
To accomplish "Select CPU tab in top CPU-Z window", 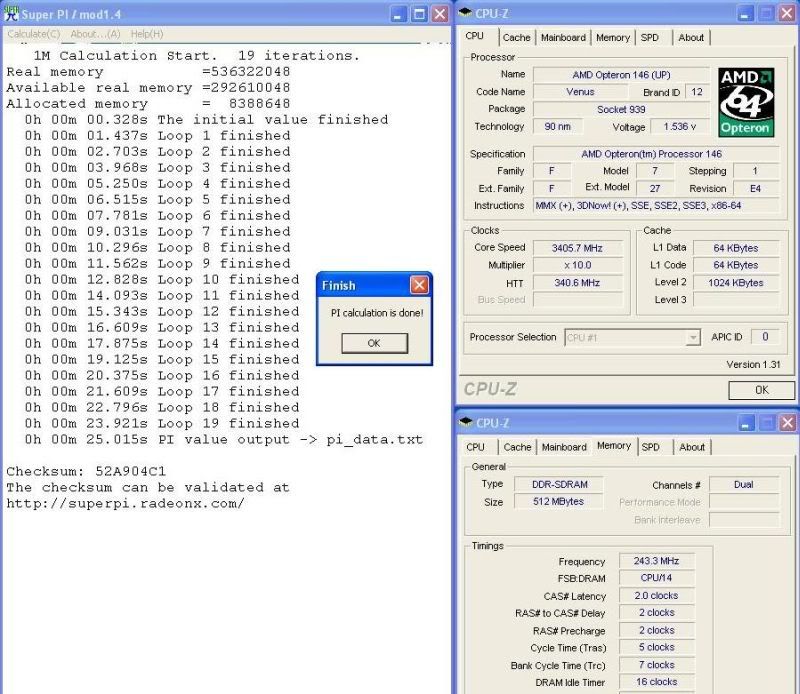I will pyautogui.click(x=474, y=36).
